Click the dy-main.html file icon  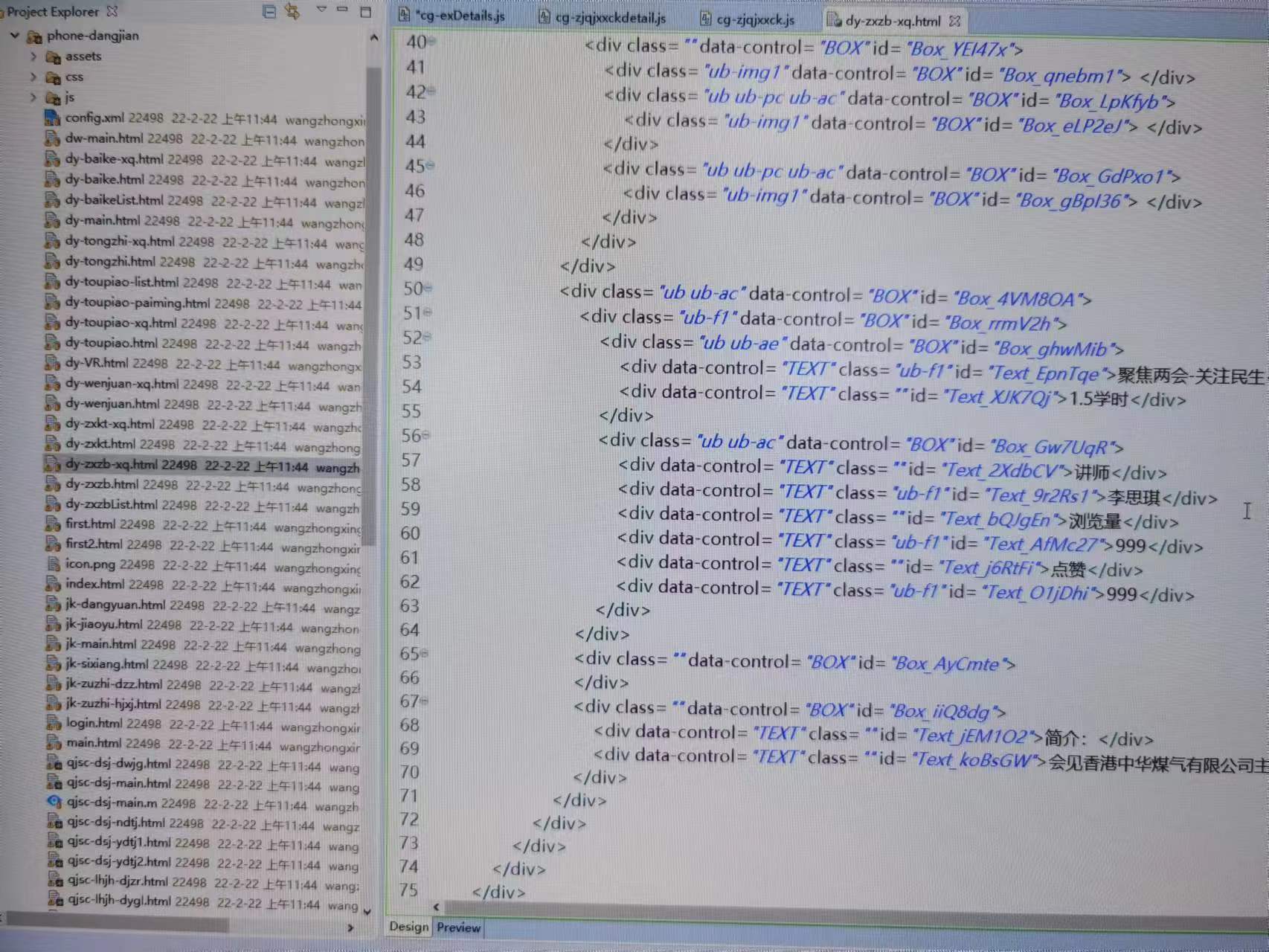coord(52,220)
